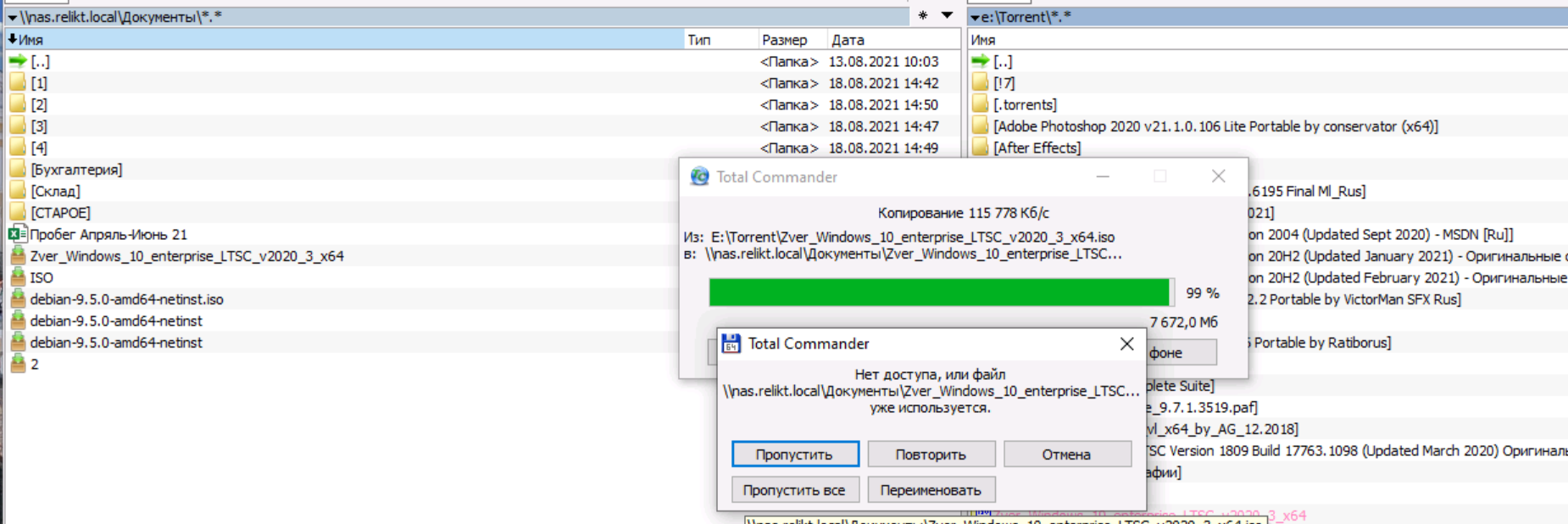
Task: Select right panel row ending 'Portable by Ratiborus]'
Action: click(1319, 343)
